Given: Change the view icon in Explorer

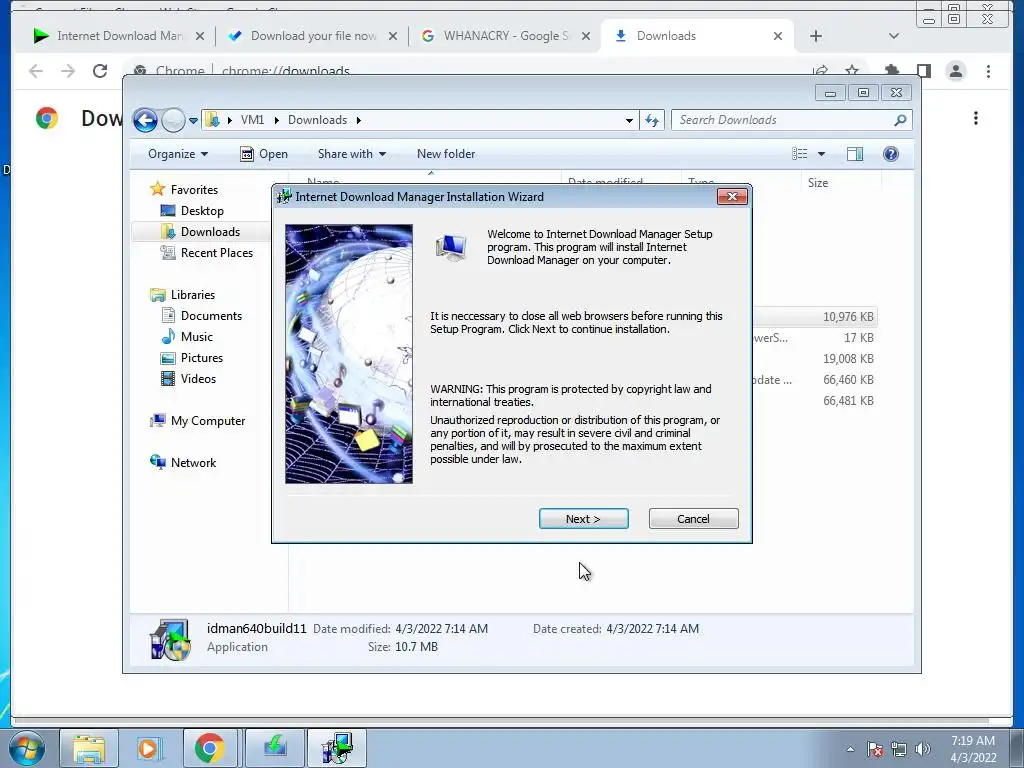Looking at the screenshot, I should [x=799, y=154].
